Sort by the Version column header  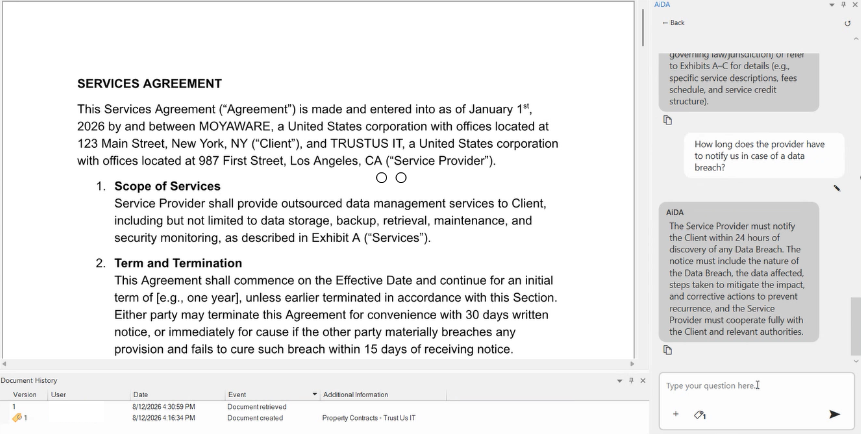(25, 394)
